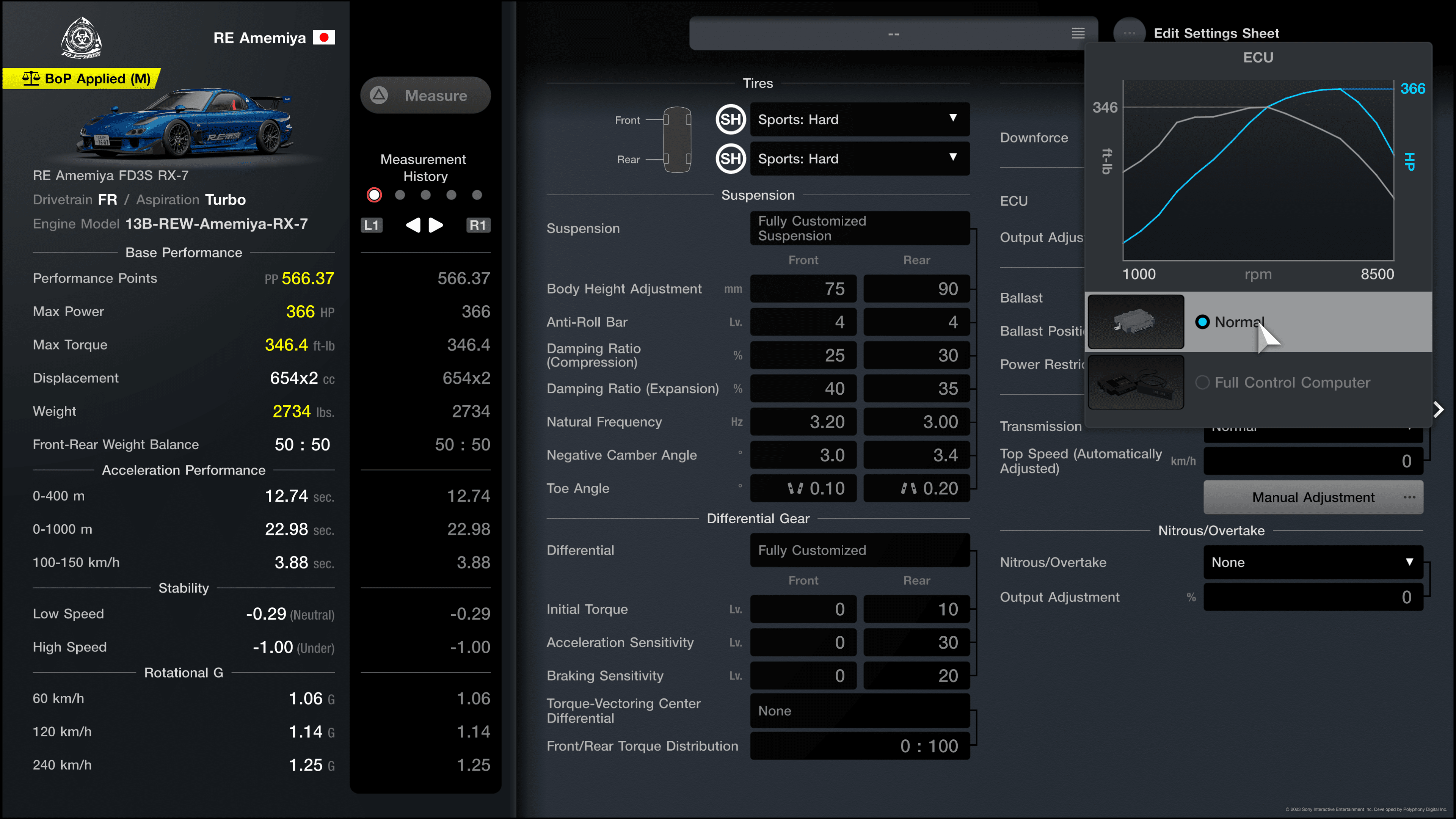Select the second measurement history dot
The width and height of the screenshot is (1456, 819).
pos(400,195)
